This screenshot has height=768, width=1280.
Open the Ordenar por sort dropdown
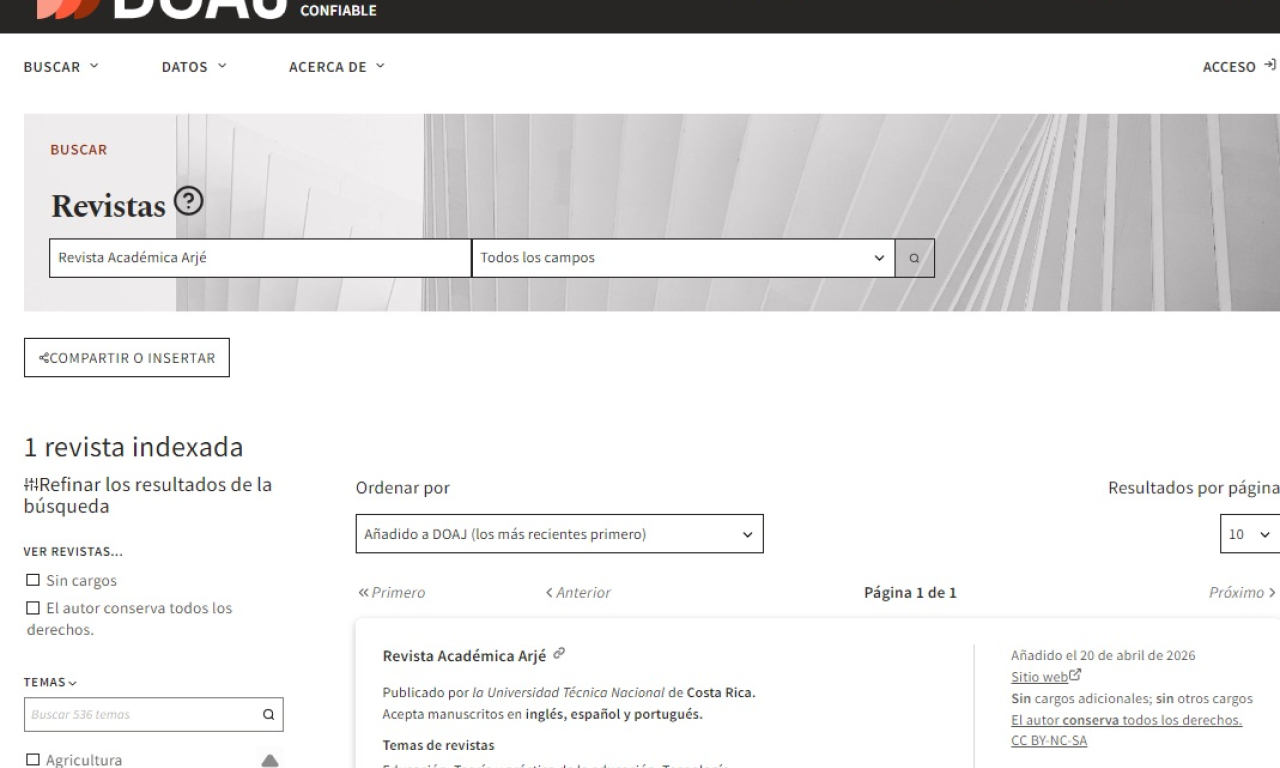pyautogui.click(x=559, y=534)
